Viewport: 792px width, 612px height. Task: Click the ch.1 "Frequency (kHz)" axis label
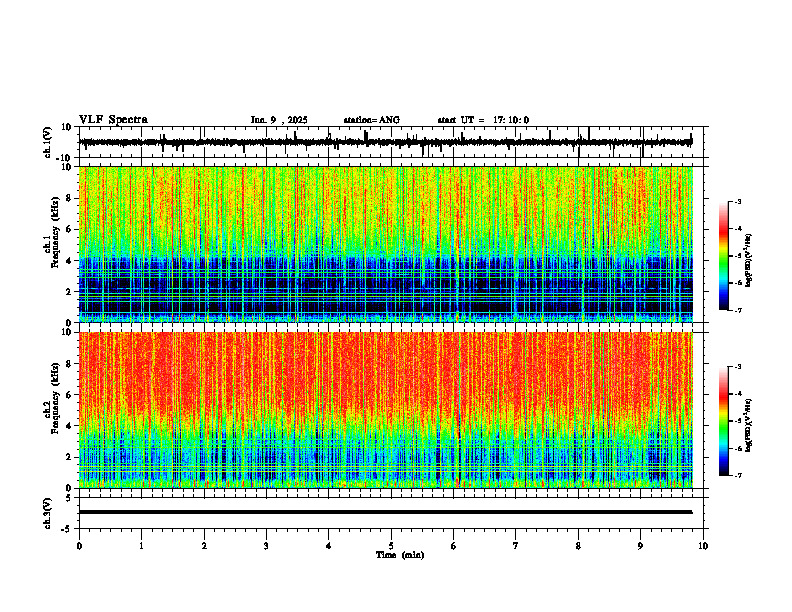point(55,232)
